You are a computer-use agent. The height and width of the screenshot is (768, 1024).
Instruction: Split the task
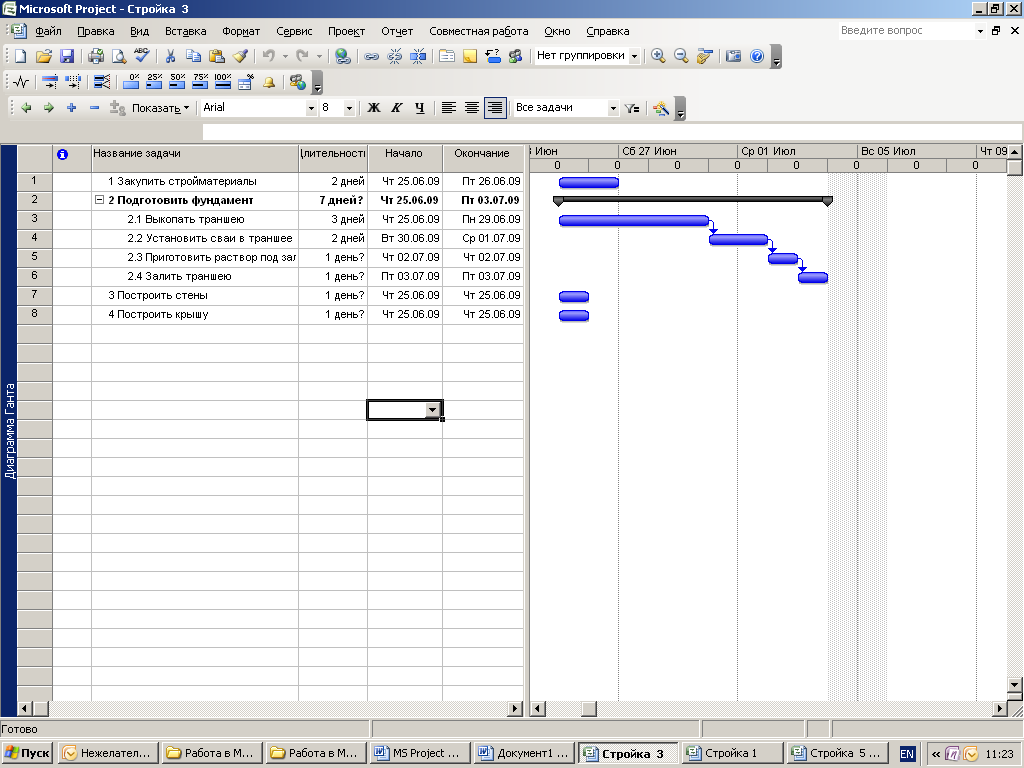point(418,56)
